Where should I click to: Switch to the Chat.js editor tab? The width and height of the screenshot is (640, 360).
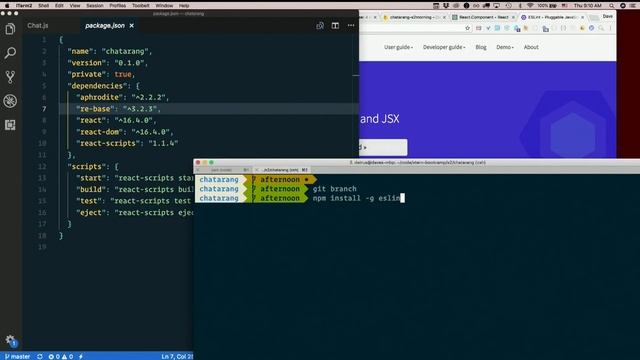pyautogui.click(x=38, y=25)
